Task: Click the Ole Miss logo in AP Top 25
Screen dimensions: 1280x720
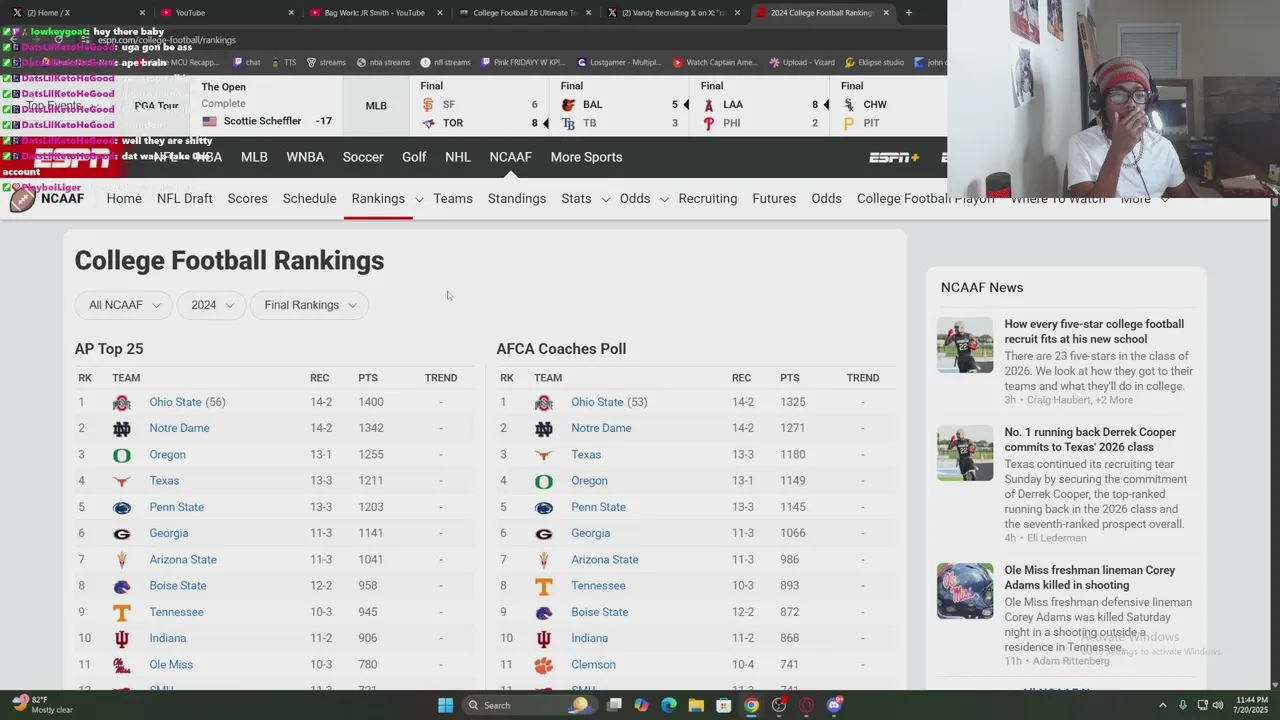Action: tap(122, 665)
